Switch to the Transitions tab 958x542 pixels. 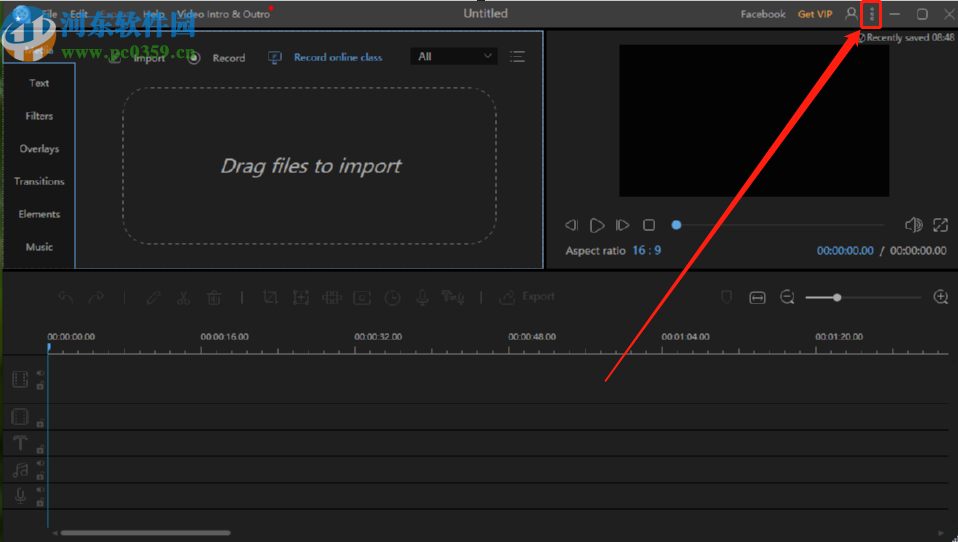pyautogui.click(x=39, y=182)
